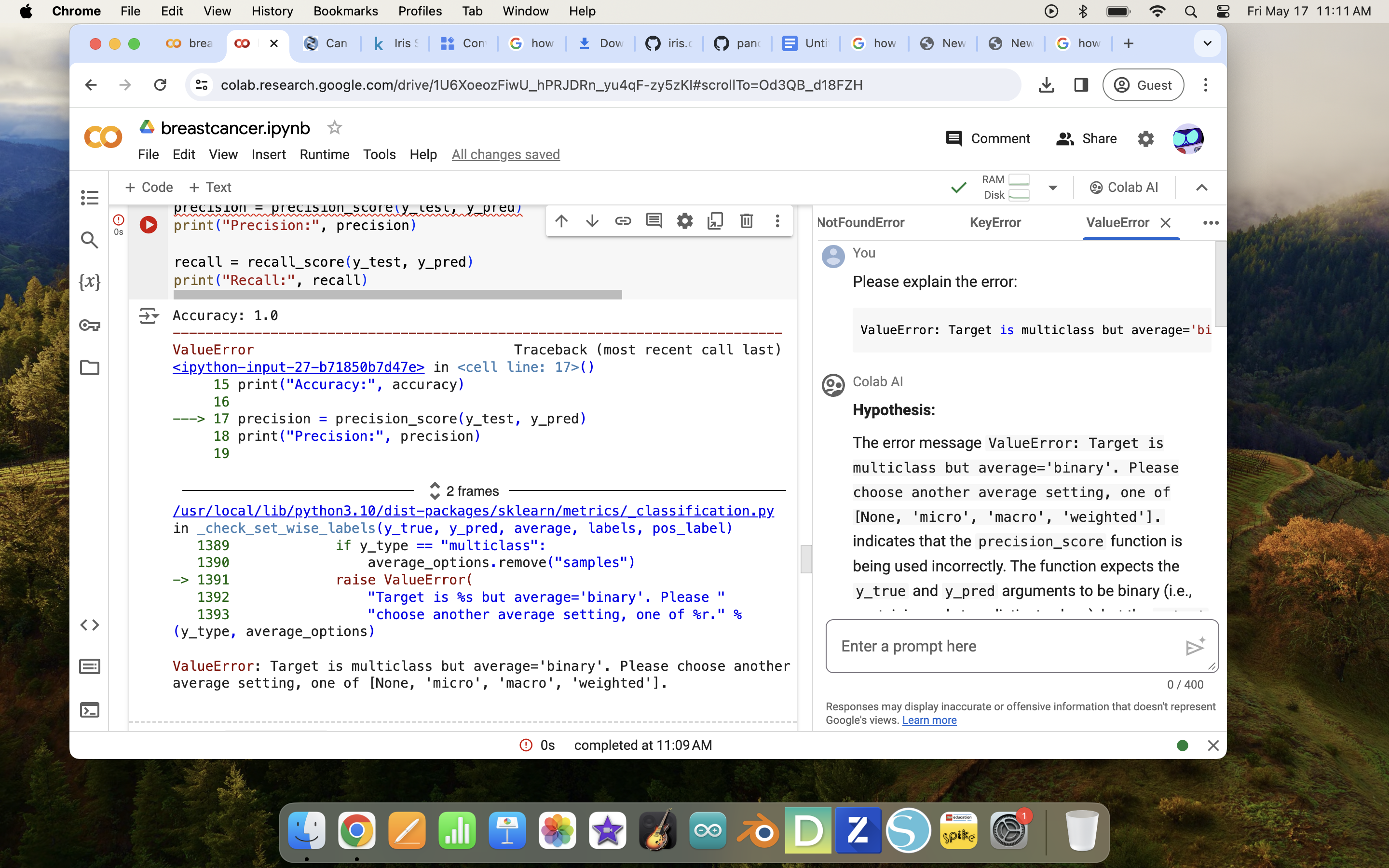Reload the current page
This screenshot has width=1389, height=868.
coord(160,85)
